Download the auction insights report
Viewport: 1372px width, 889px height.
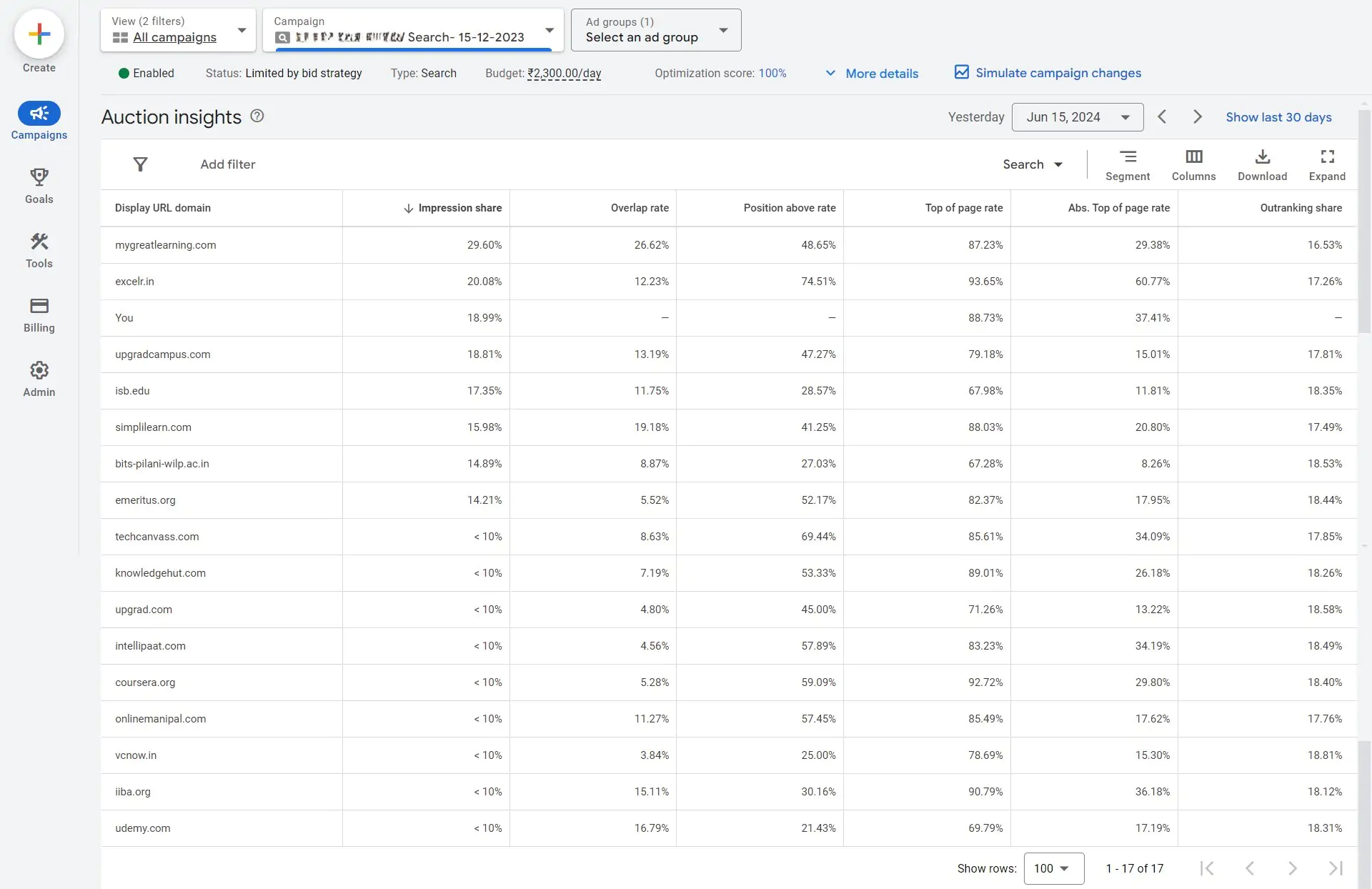click(x=1262, y=164)
